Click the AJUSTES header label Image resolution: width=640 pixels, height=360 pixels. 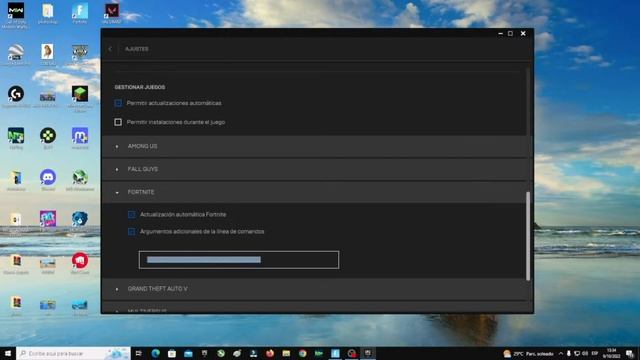click(137, 49)
